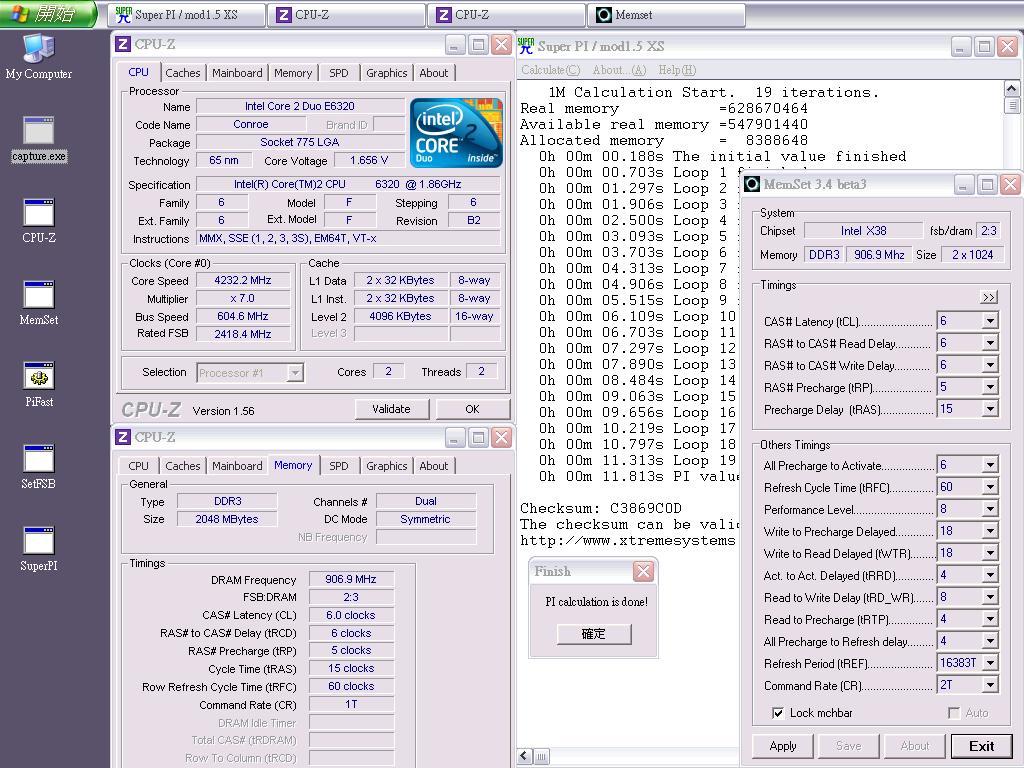
Task: Click Validate button in CPU-Z
Action: click(x=391, y=409)
